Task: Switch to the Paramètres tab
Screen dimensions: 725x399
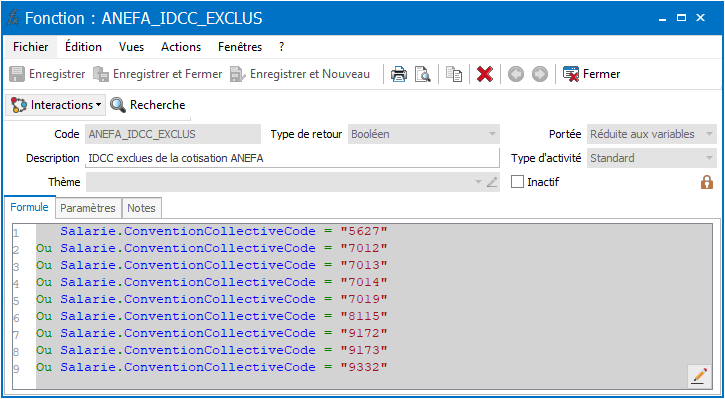Action: click(x=88, y=208)
